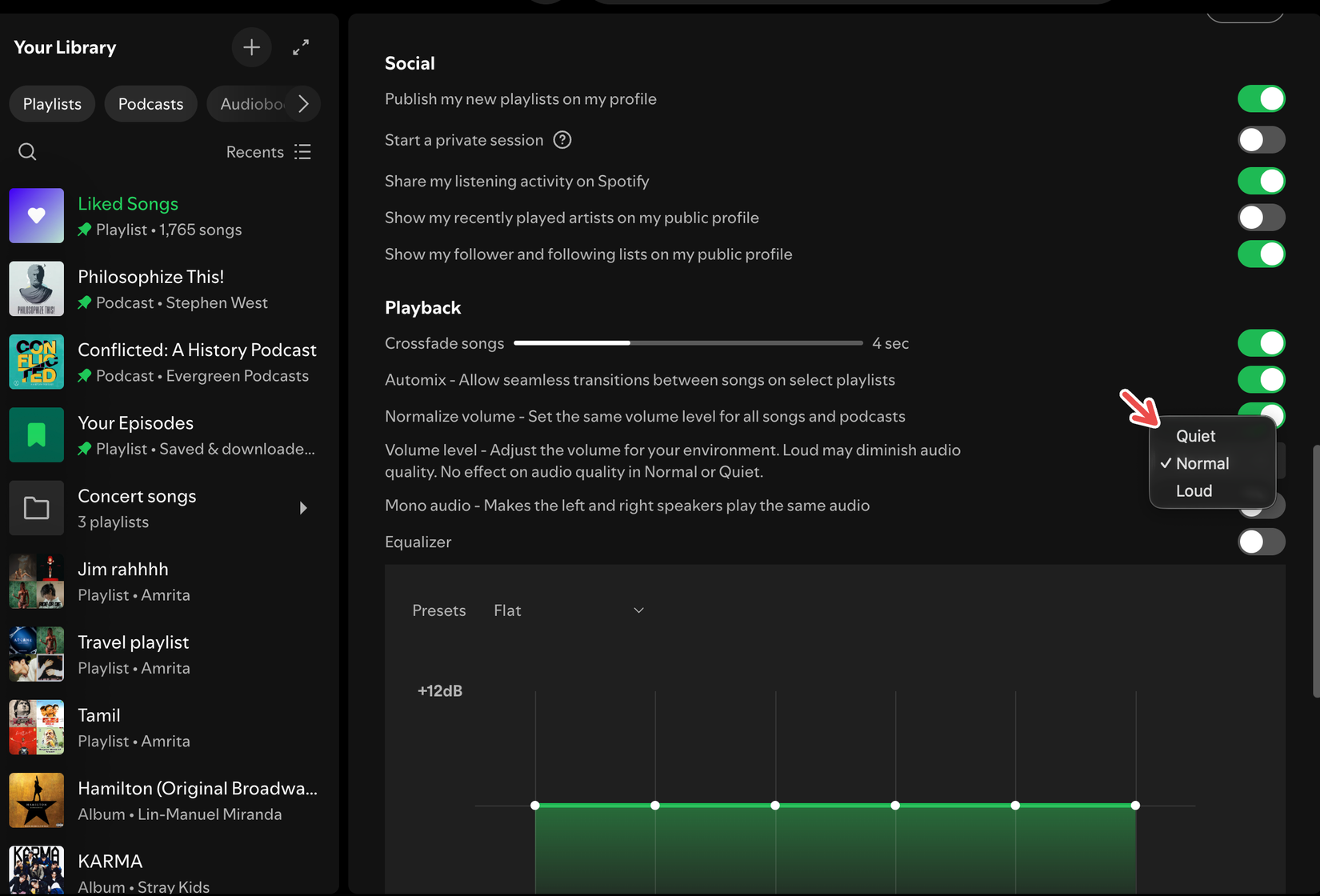Expand Your Library with the arrow icon
Image resolution: width=1320 pixels, height=896 pixels.
[301, 47]
